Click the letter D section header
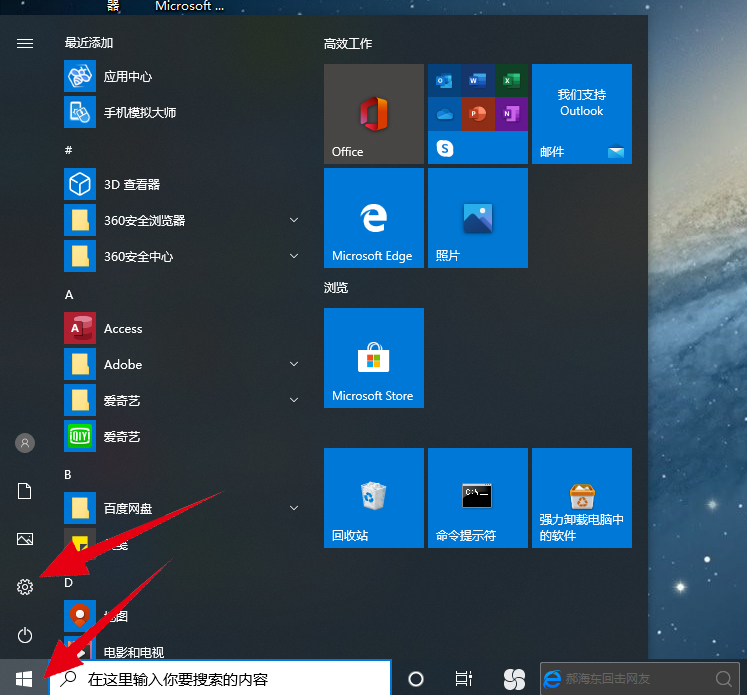The width and height of the screenshot is (747, 695). click(x=69, y=583)
